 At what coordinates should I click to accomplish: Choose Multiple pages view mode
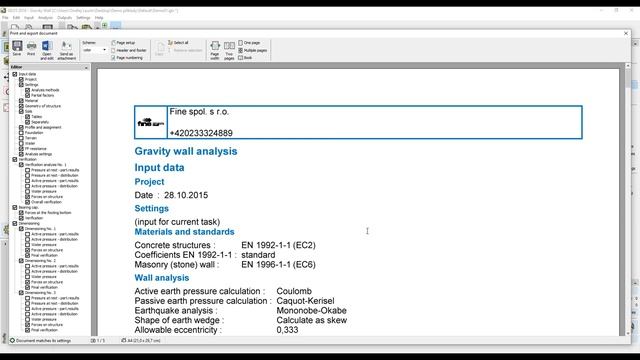253,50
